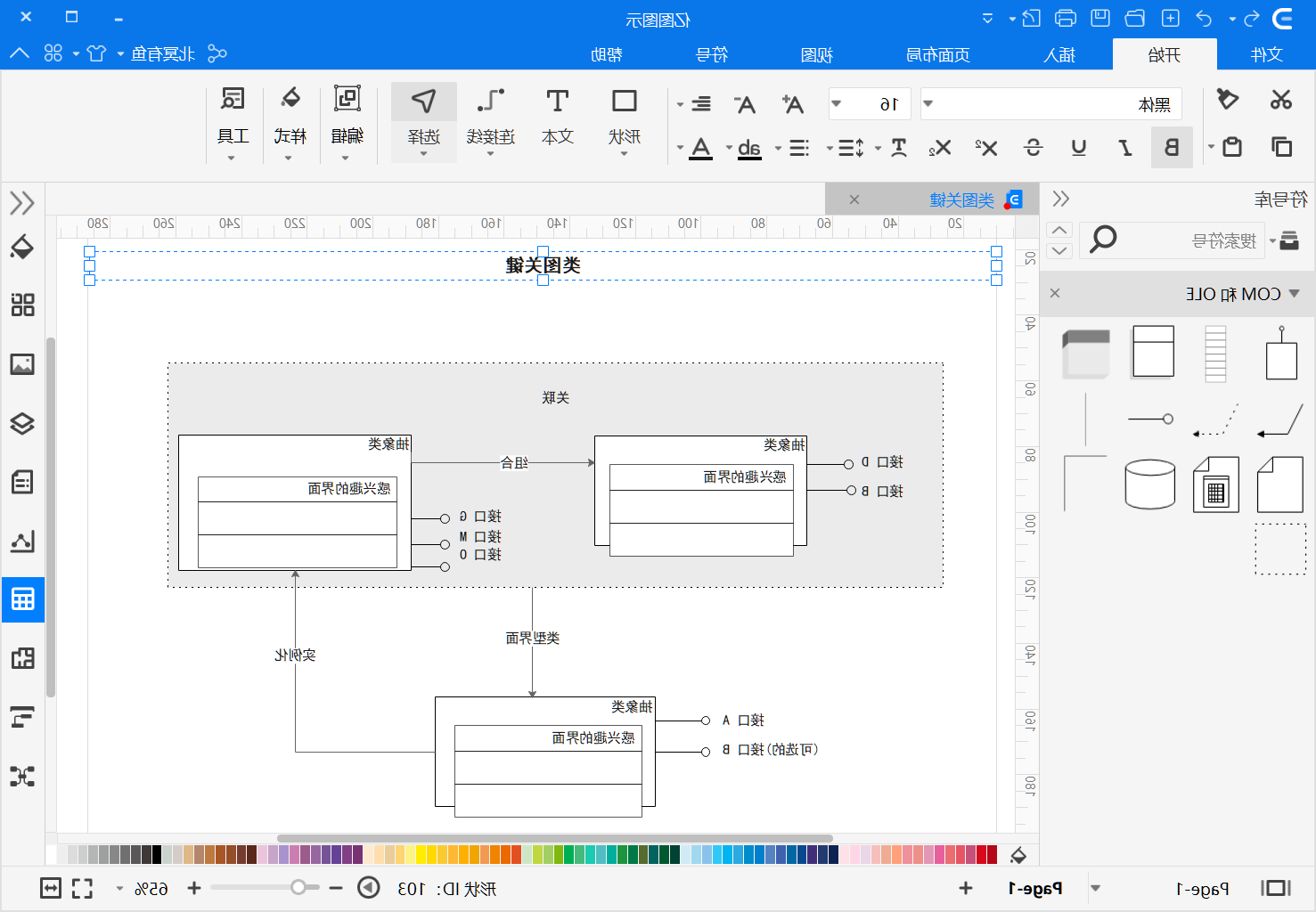Collapse the 符号库 panel with the chevron

click(1060, 199)
